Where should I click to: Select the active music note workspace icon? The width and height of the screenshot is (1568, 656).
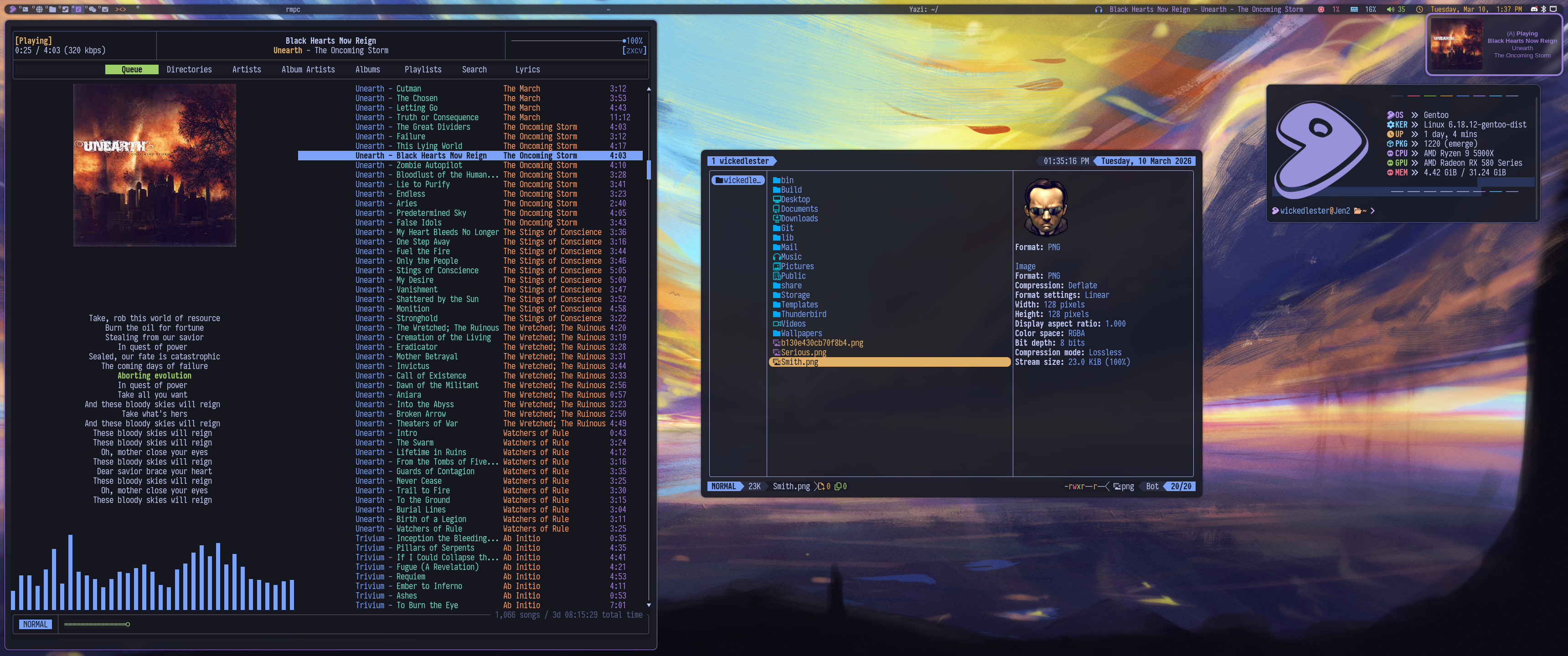78,9
